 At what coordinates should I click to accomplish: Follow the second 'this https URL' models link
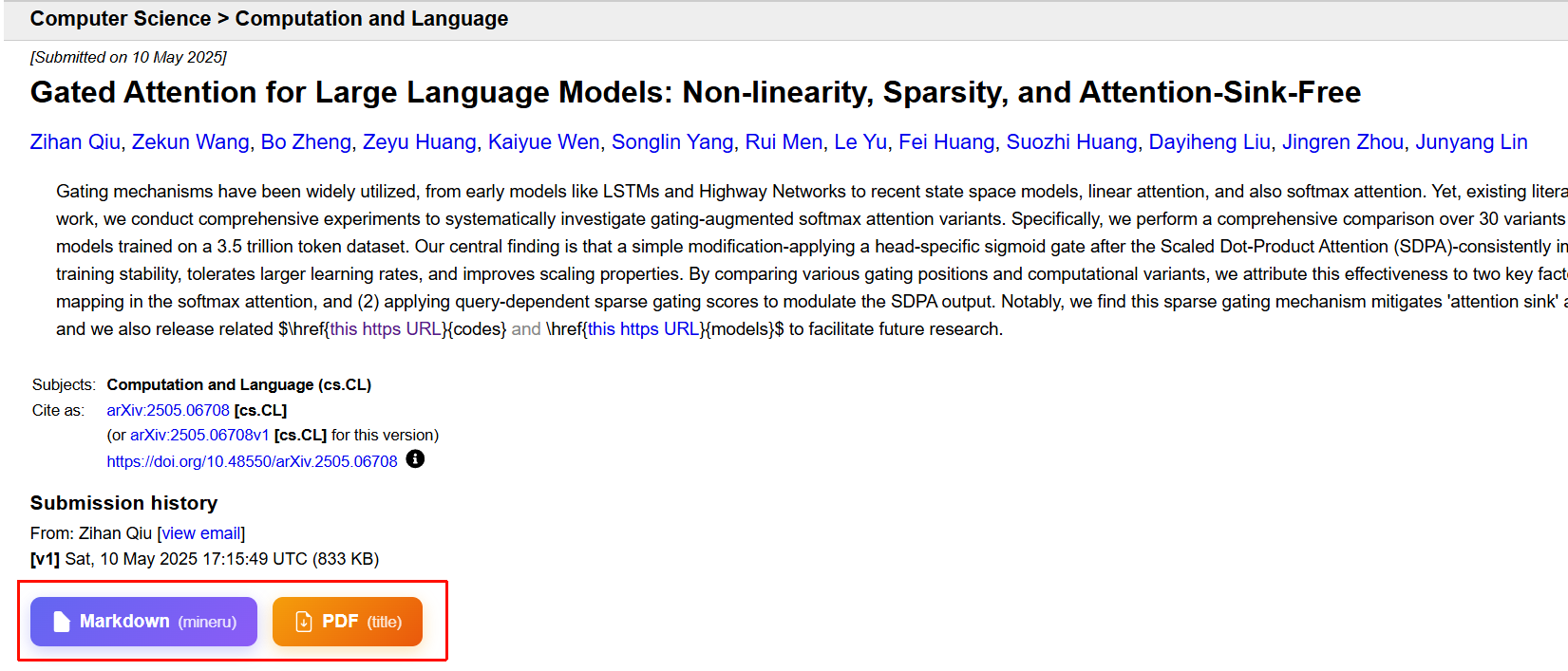point(644,329)
